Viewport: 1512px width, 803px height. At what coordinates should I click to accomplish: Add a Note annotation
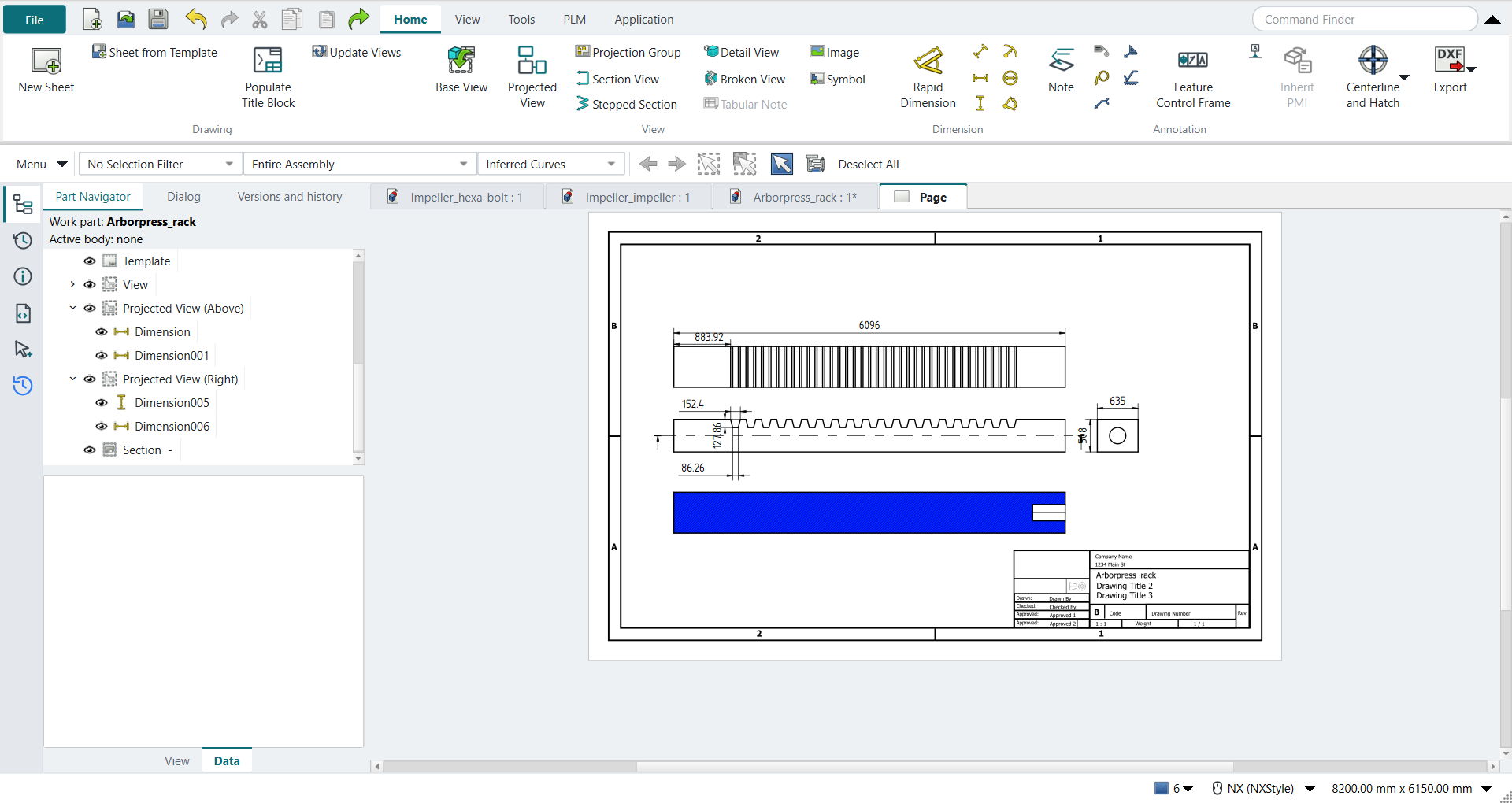click(1061, 69)
